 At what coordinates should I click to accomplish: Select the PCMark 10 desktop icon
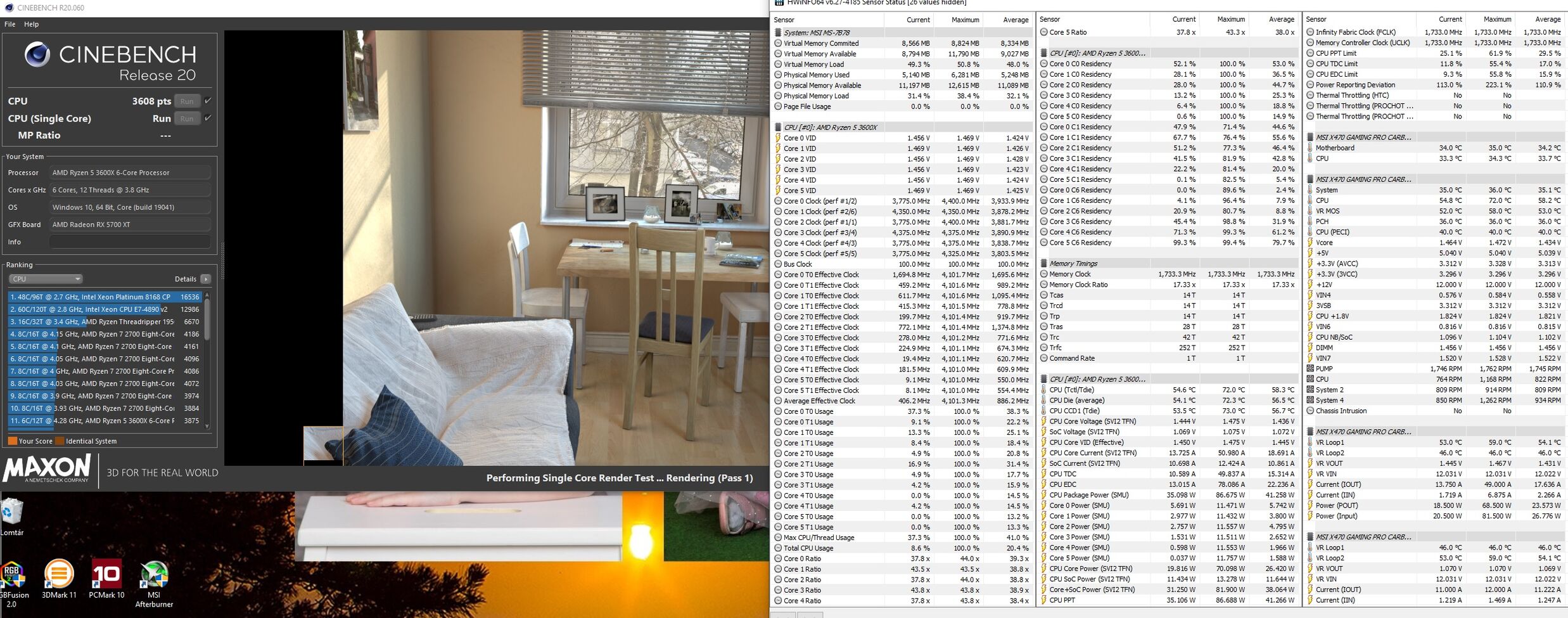click(x=106, y=579)
